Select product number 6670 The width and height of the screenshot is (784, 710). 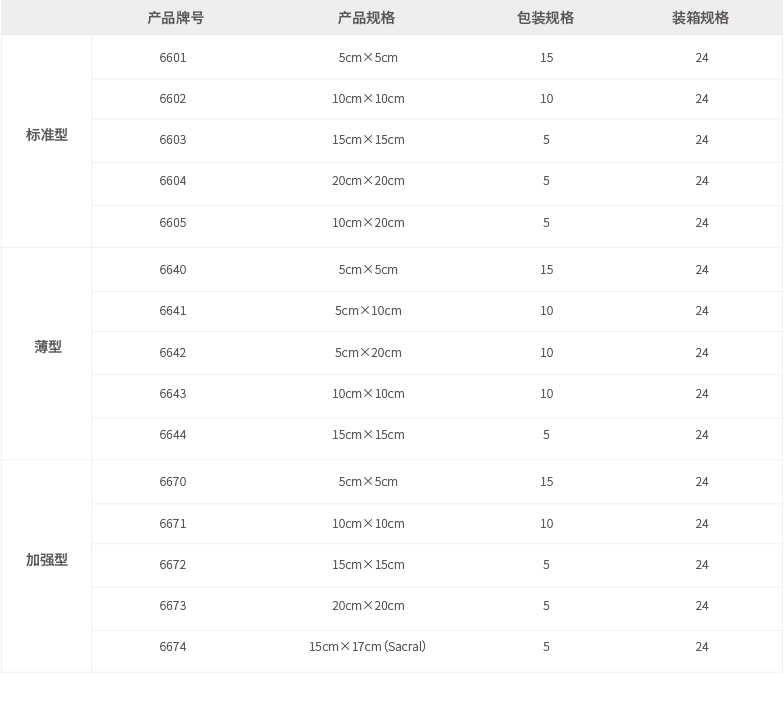[x=173, y=482]
